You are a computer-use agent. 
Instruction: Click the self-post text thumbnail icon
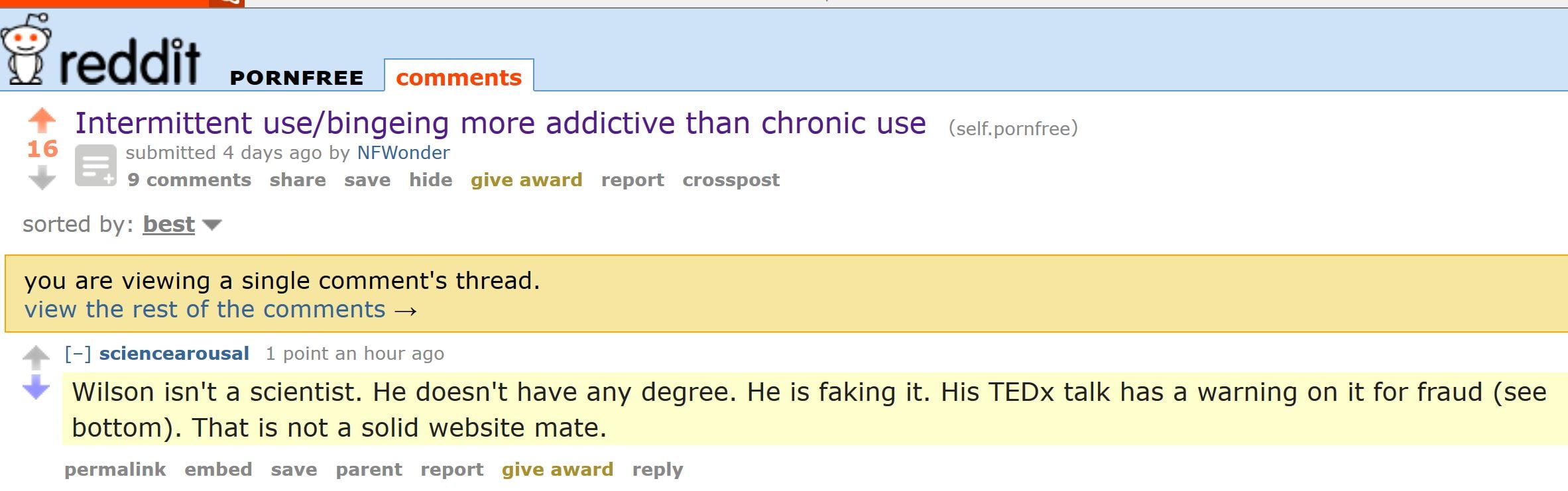pyautogui.click(x=95, y=166)
